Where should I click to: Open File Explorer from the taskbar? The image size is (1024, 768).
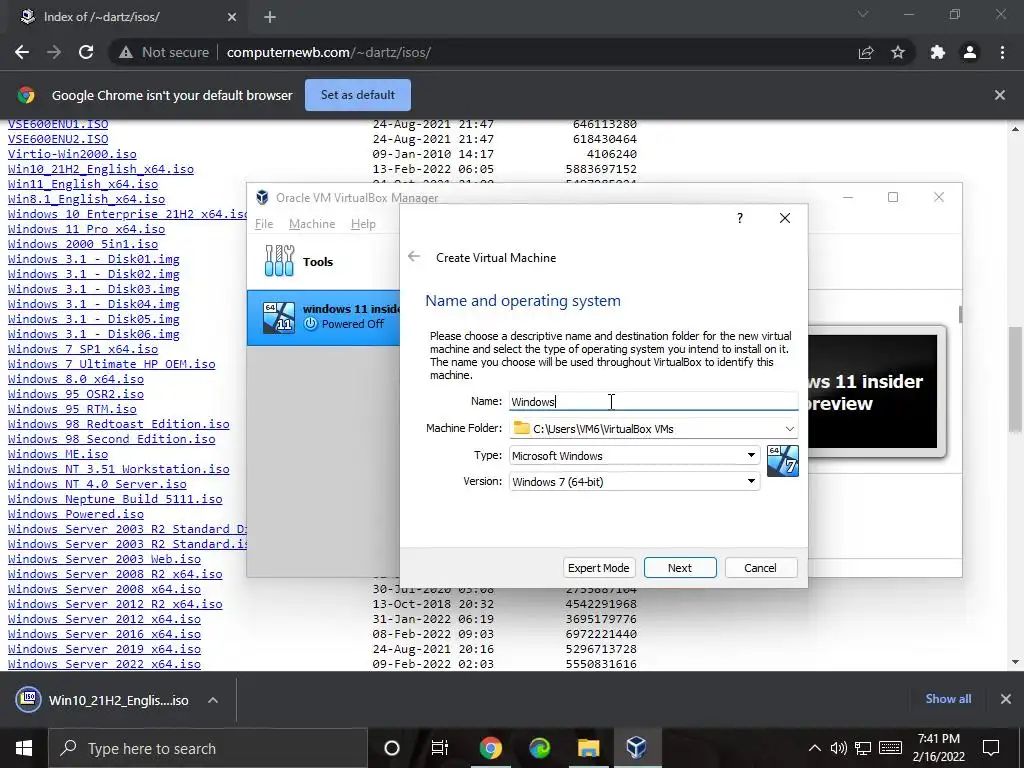tap(588, 748)
